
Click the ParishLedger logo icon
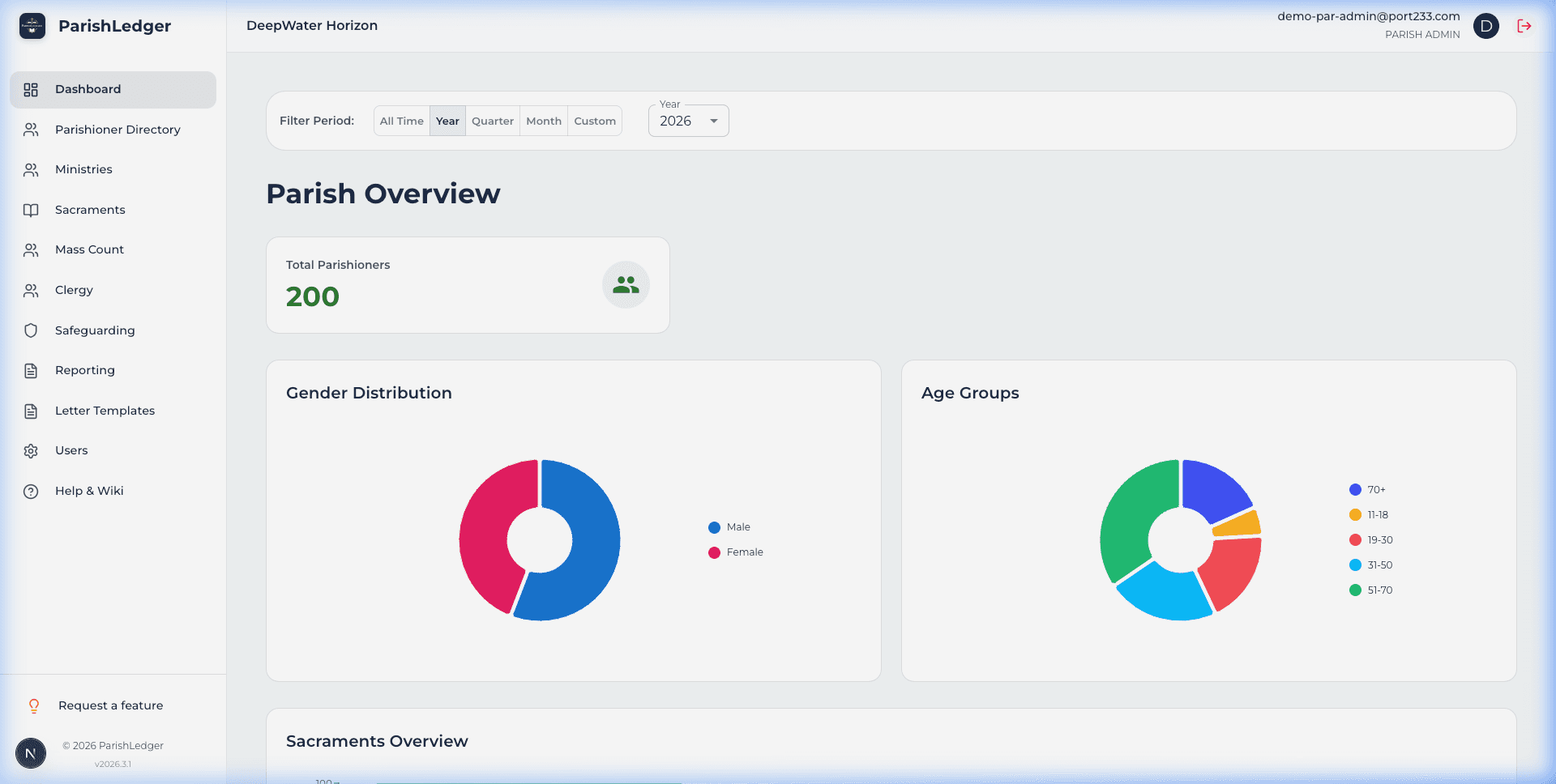32,26
